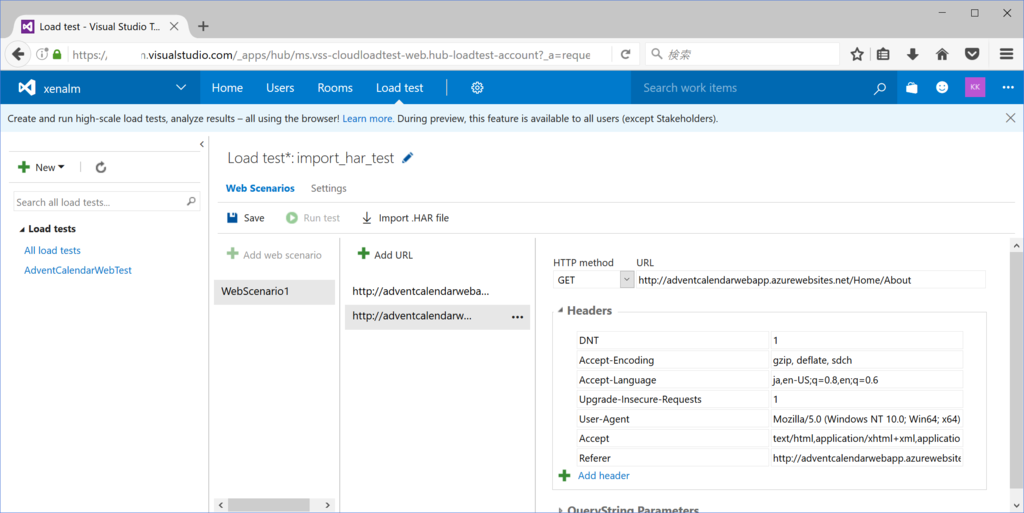Go to the Home hub
This screenshot has height=513, width=1024.
coord(227,87)
